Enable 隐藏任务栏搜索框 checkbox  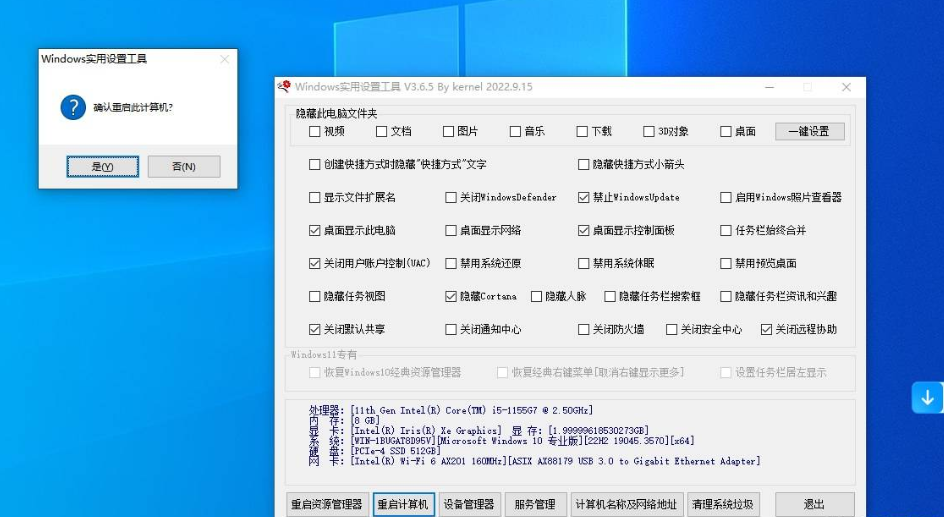pos(609,296)
